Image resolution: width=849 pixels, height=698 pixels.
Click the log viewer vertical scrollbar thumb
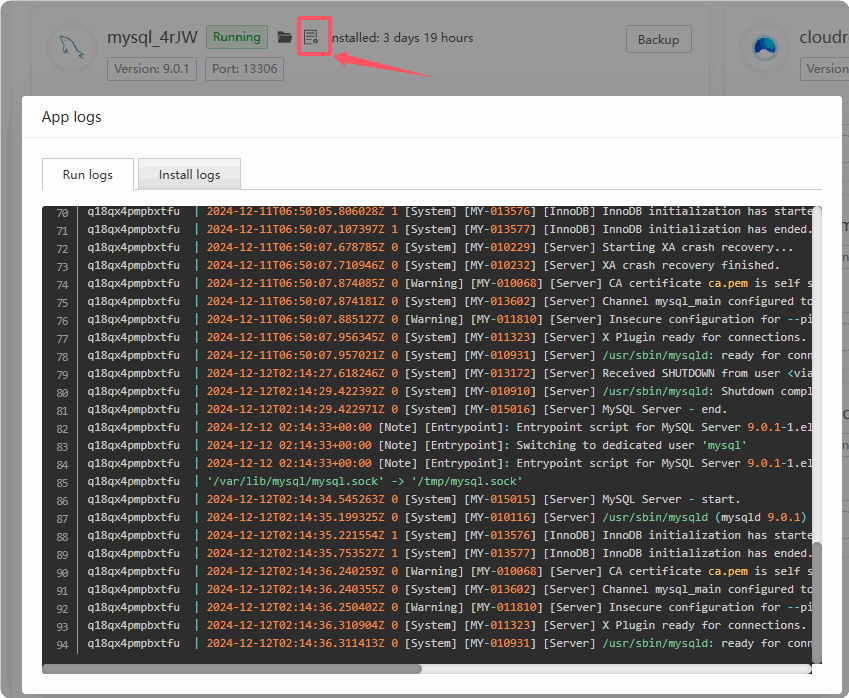point(817,600)
